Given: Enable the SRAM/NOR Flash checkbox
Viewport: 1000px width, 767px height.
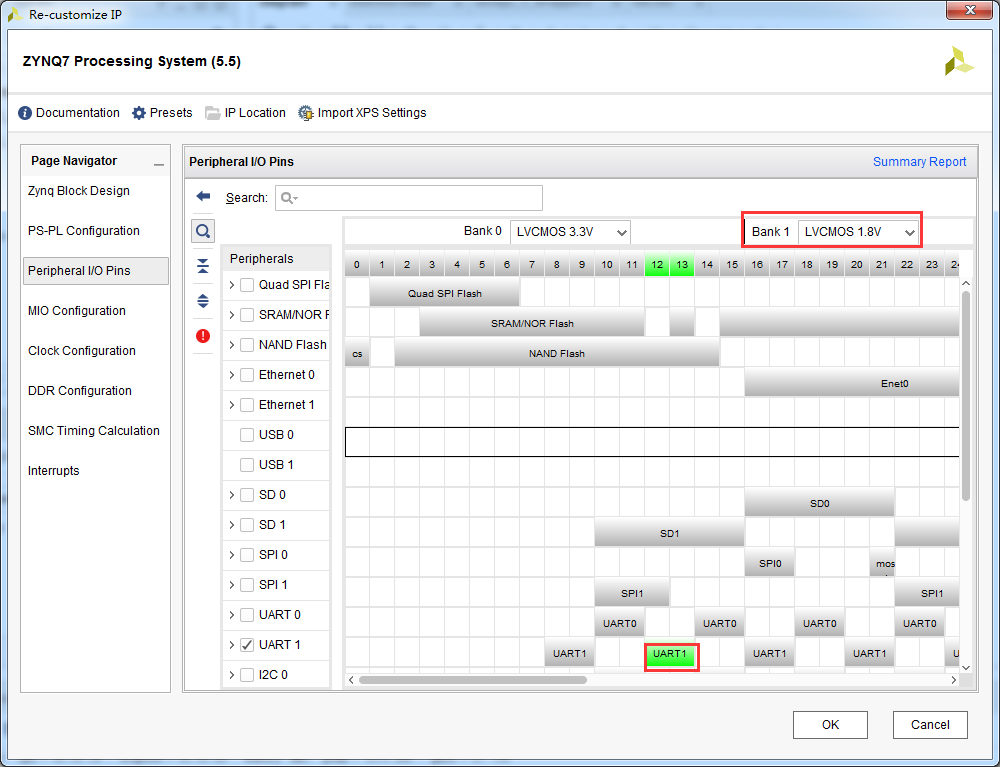Looking at the screenshot, I should pos(247,315).
